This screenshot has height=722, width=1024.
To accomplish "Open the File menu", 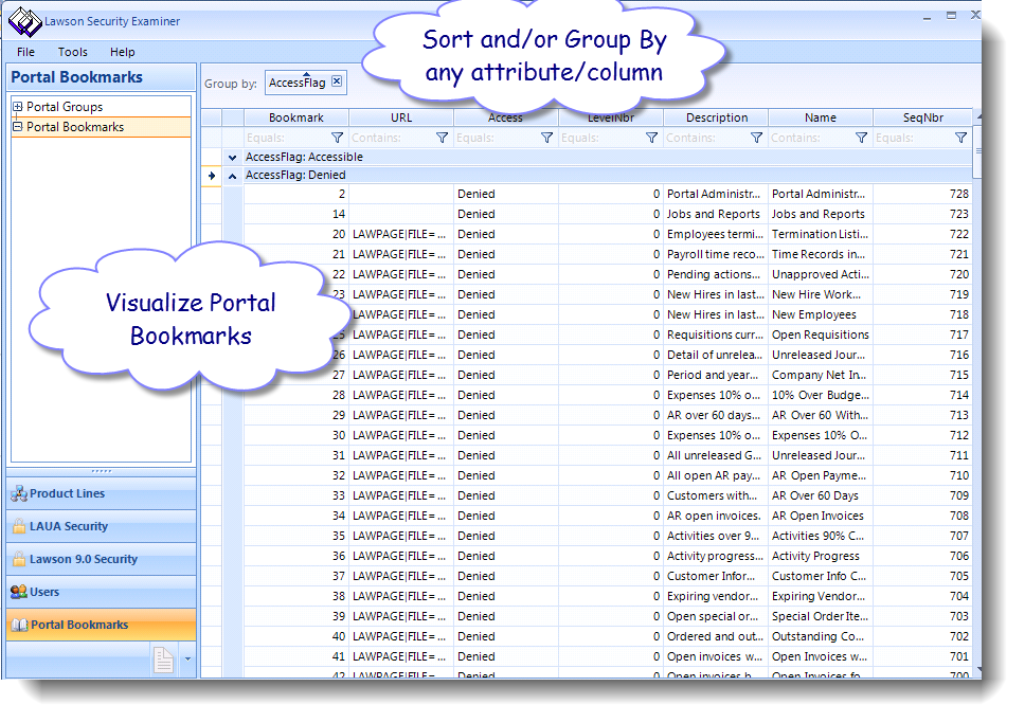I will (26, 52).
